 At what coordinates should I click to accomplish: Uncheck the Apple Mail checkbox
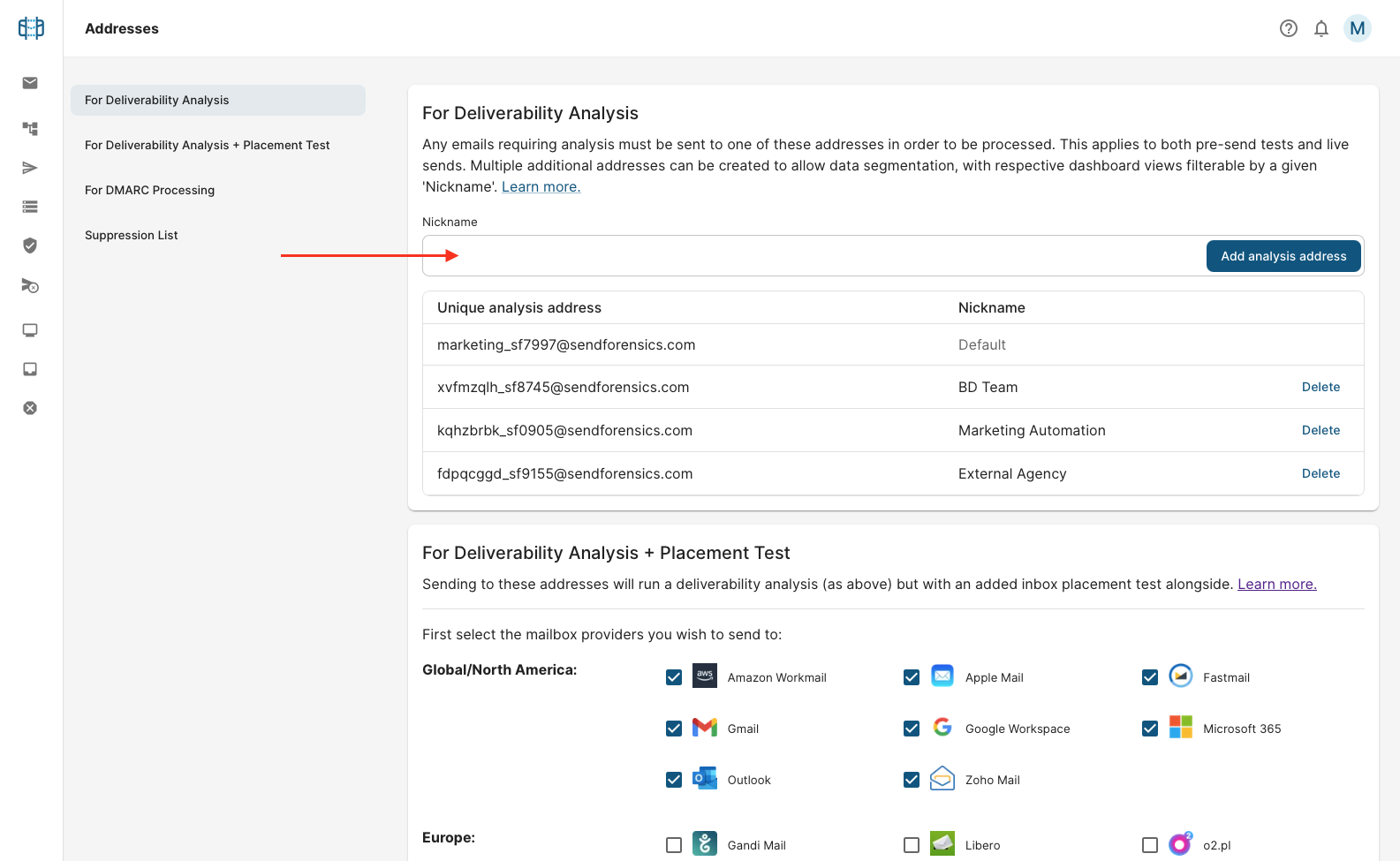(912, 677)
